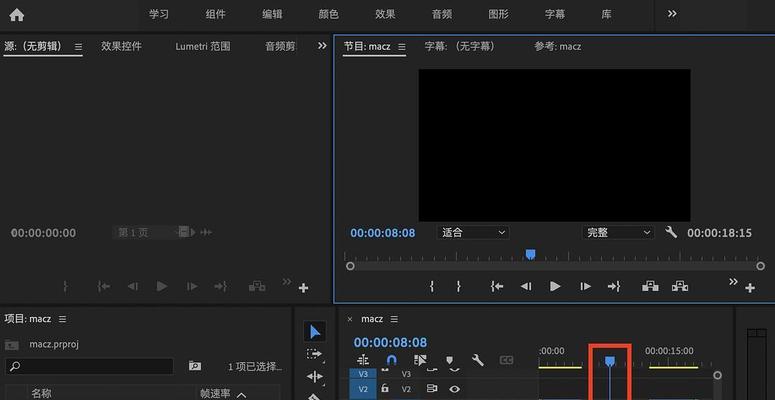Click the Program monitor scrub bar playhead
The height and width of the screenshot is (400, 775).
coord(530,254)
